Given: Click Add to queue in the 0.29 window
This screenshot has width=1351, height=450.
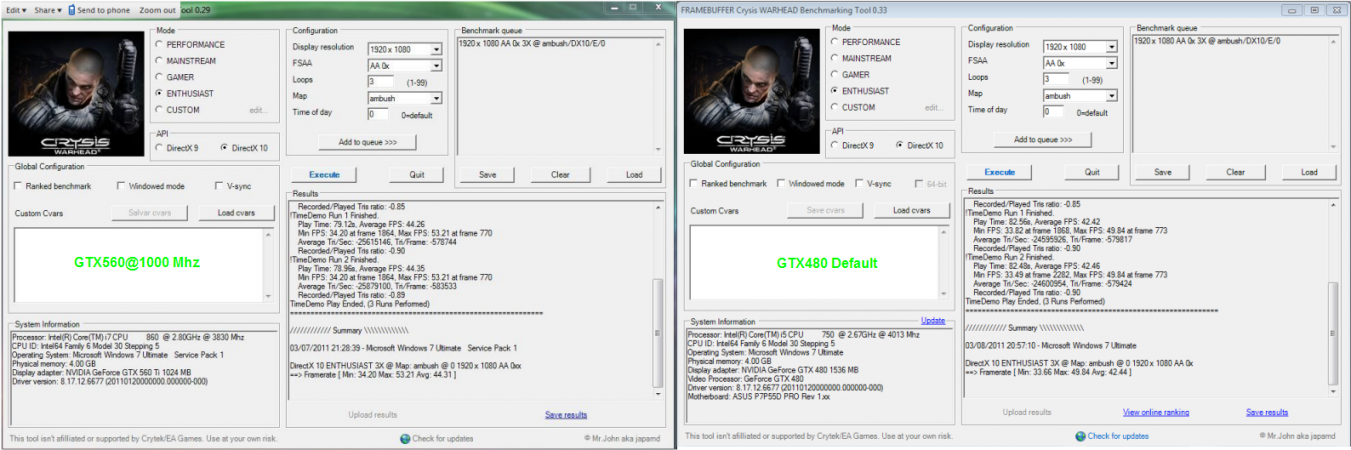Looking at the screenshot, I should pos(367,143).
